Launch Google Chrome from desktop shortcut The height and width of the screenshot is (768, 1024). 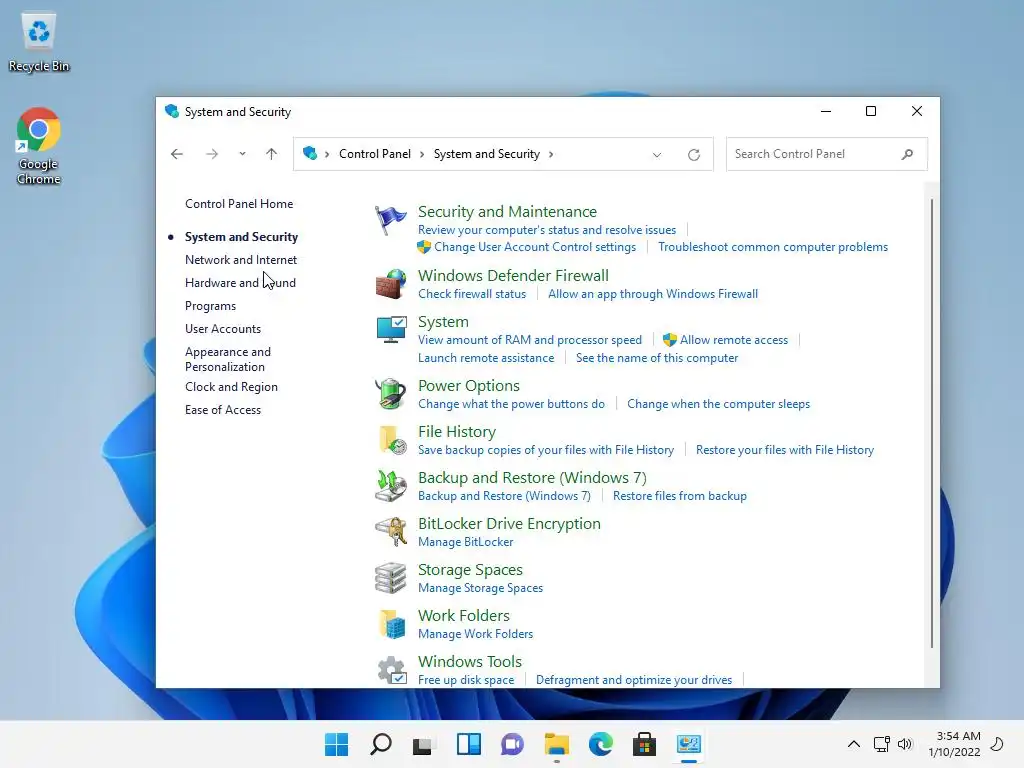pyautogui.click(x=39, y=146)
